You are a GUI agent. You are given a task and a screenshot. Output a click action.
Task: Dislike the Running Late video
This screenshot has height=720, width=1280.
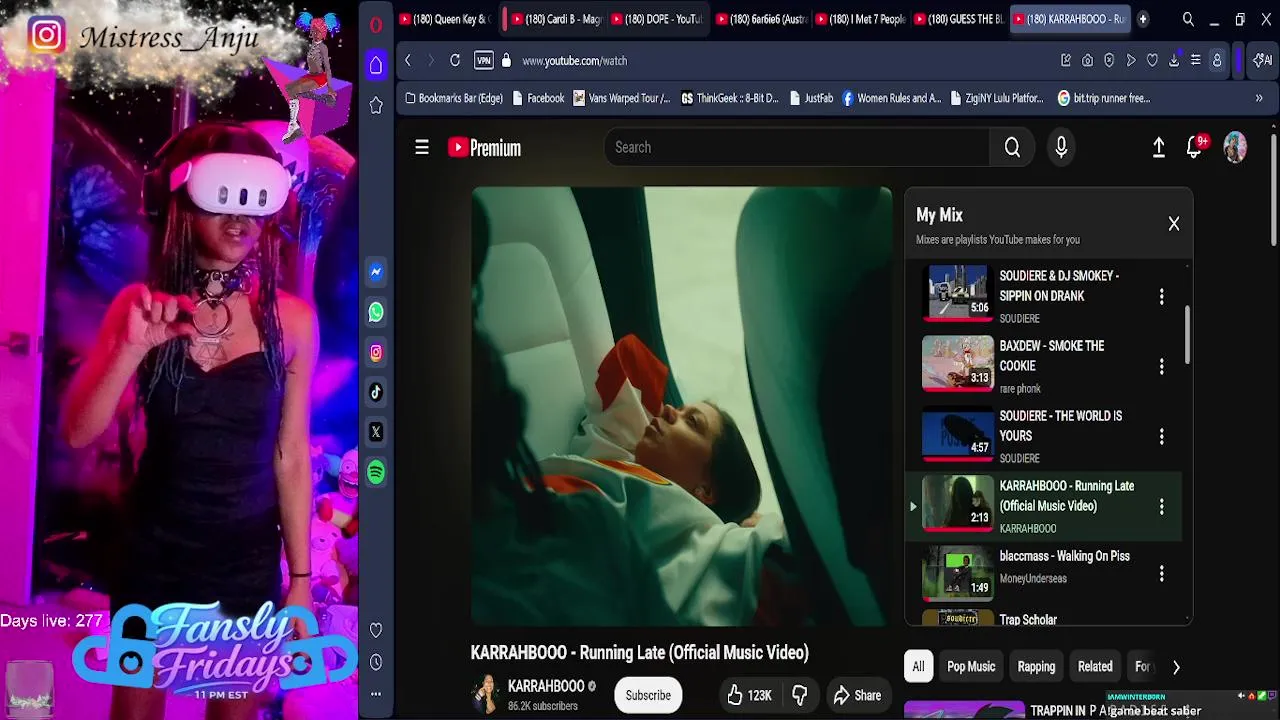click(x=800, y=696)
